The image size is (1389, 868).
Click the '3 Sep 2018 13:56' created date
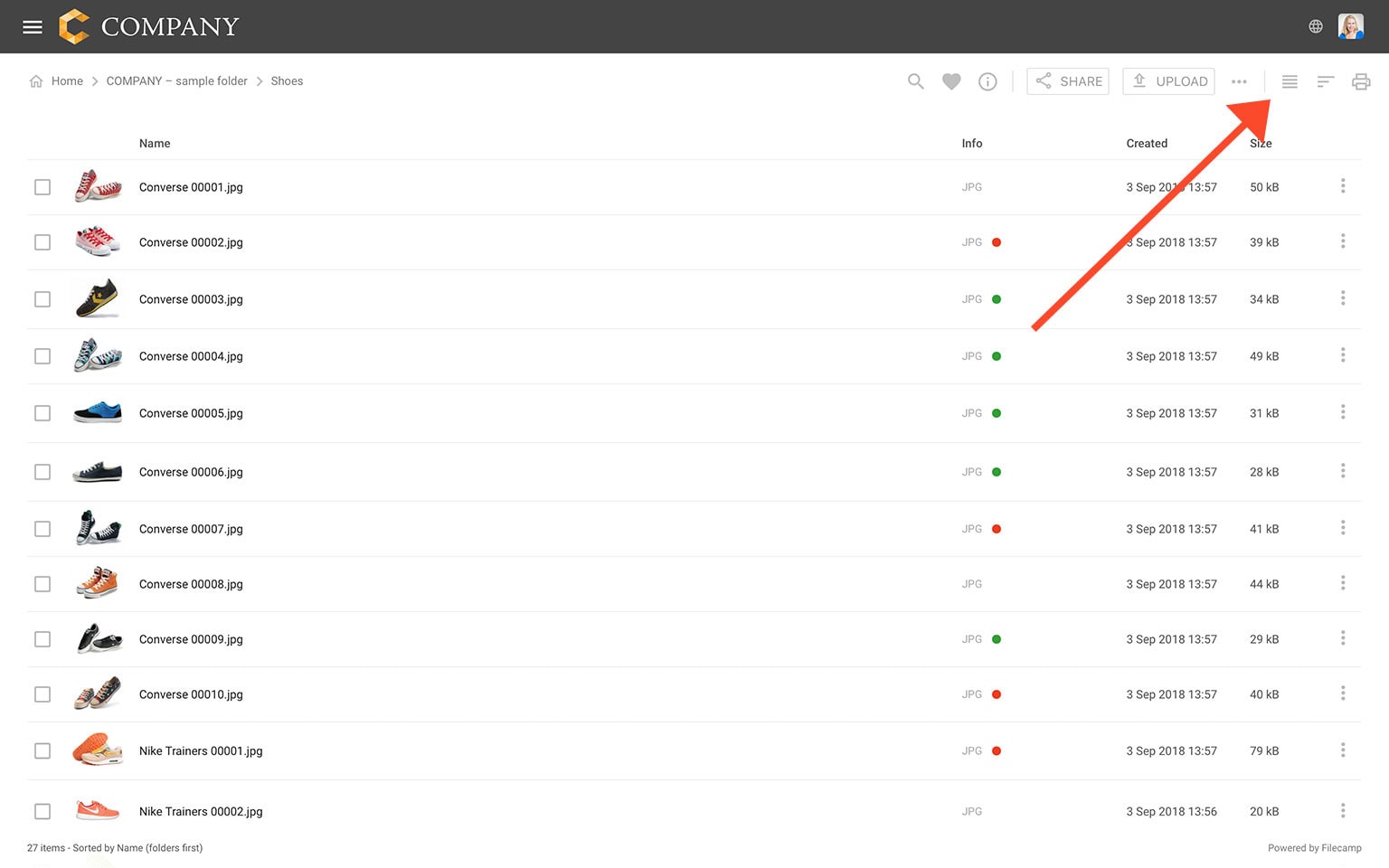(1171, 811)
